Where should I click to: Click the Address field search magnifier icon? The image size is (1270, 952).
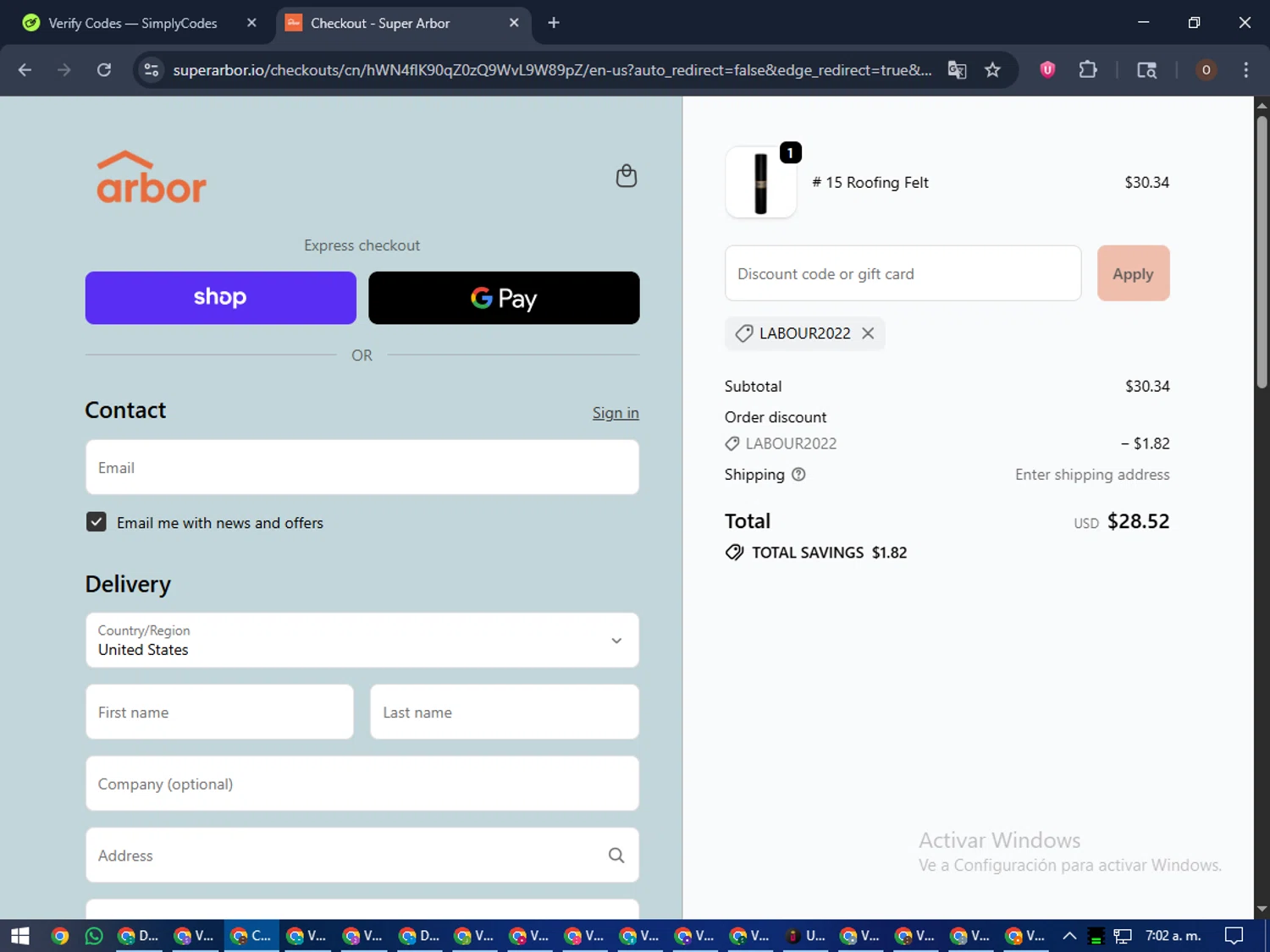tap(616, 856)
